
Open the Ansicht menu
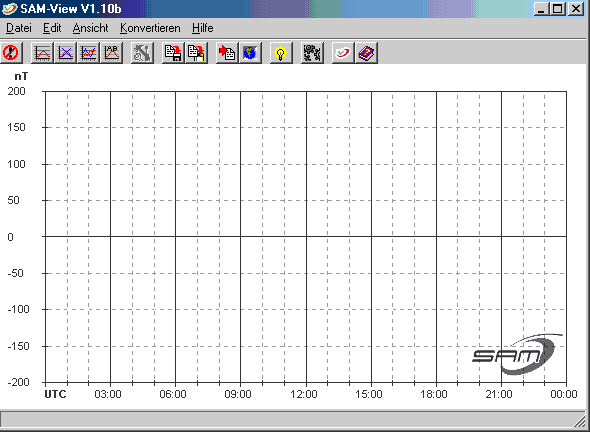click(90, 28)
